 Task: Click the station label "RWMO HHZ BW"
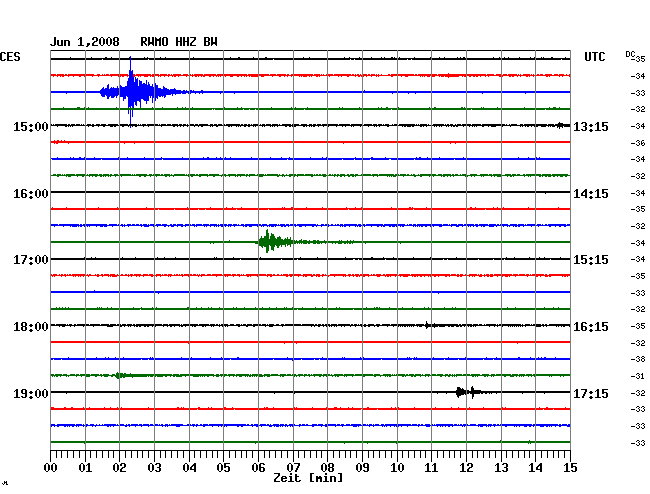[x=179, y=42]
